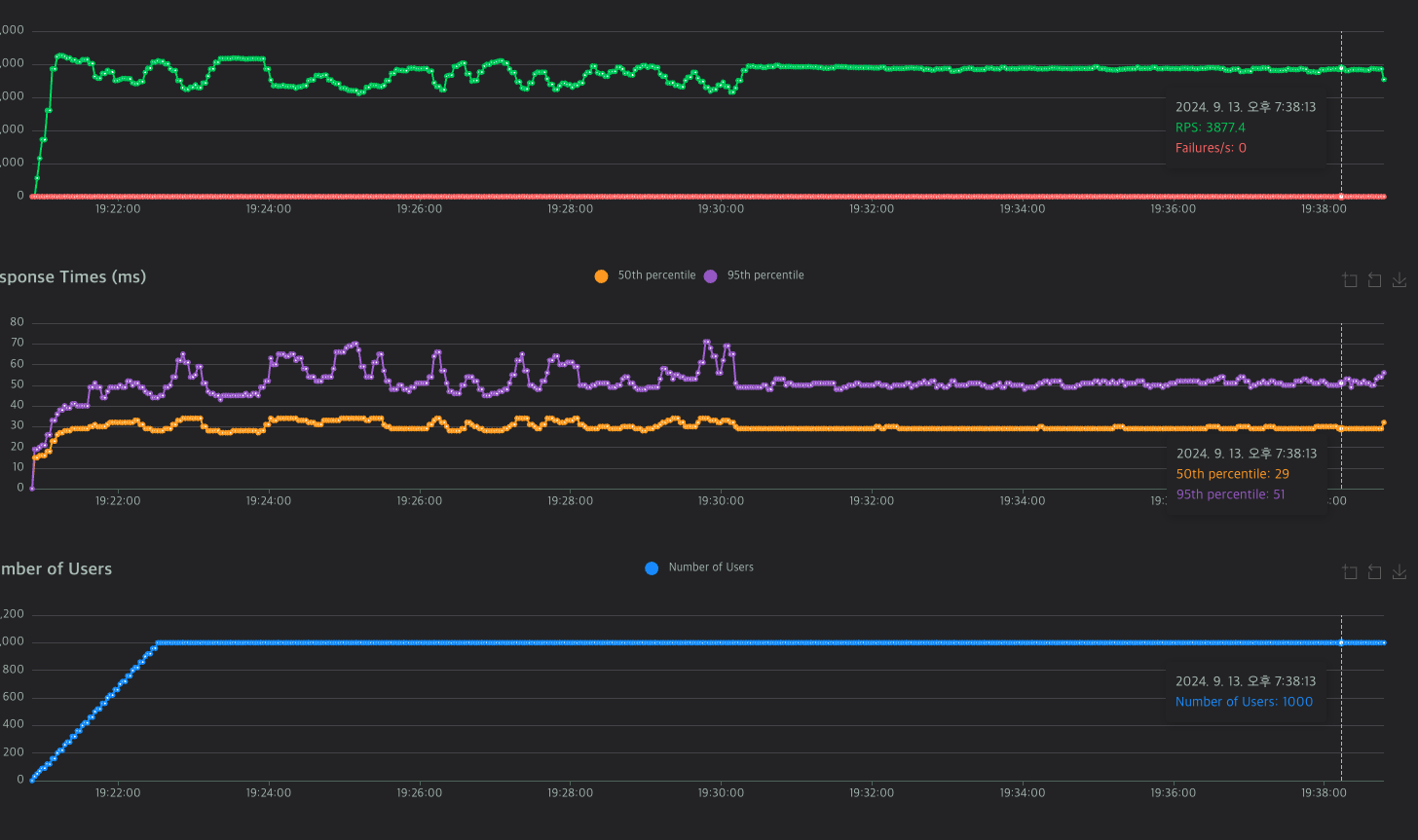The height and width of the screenshot is (840, 1418).
Task: Reset zoom on the Number of Users chart
Action: coord(1374,572)
